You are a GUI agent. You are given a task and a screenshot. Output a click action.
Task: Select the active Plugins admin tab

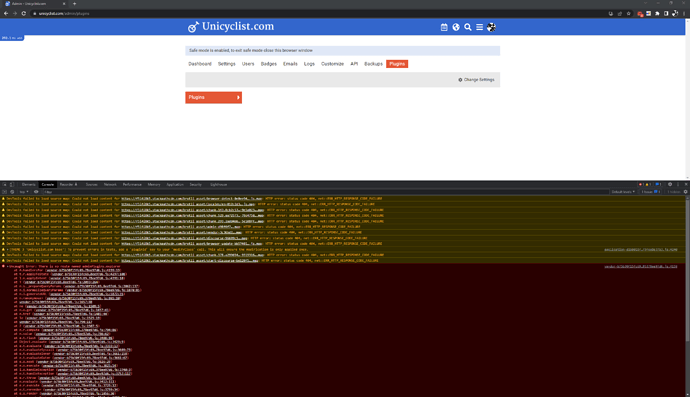point(397,64)
